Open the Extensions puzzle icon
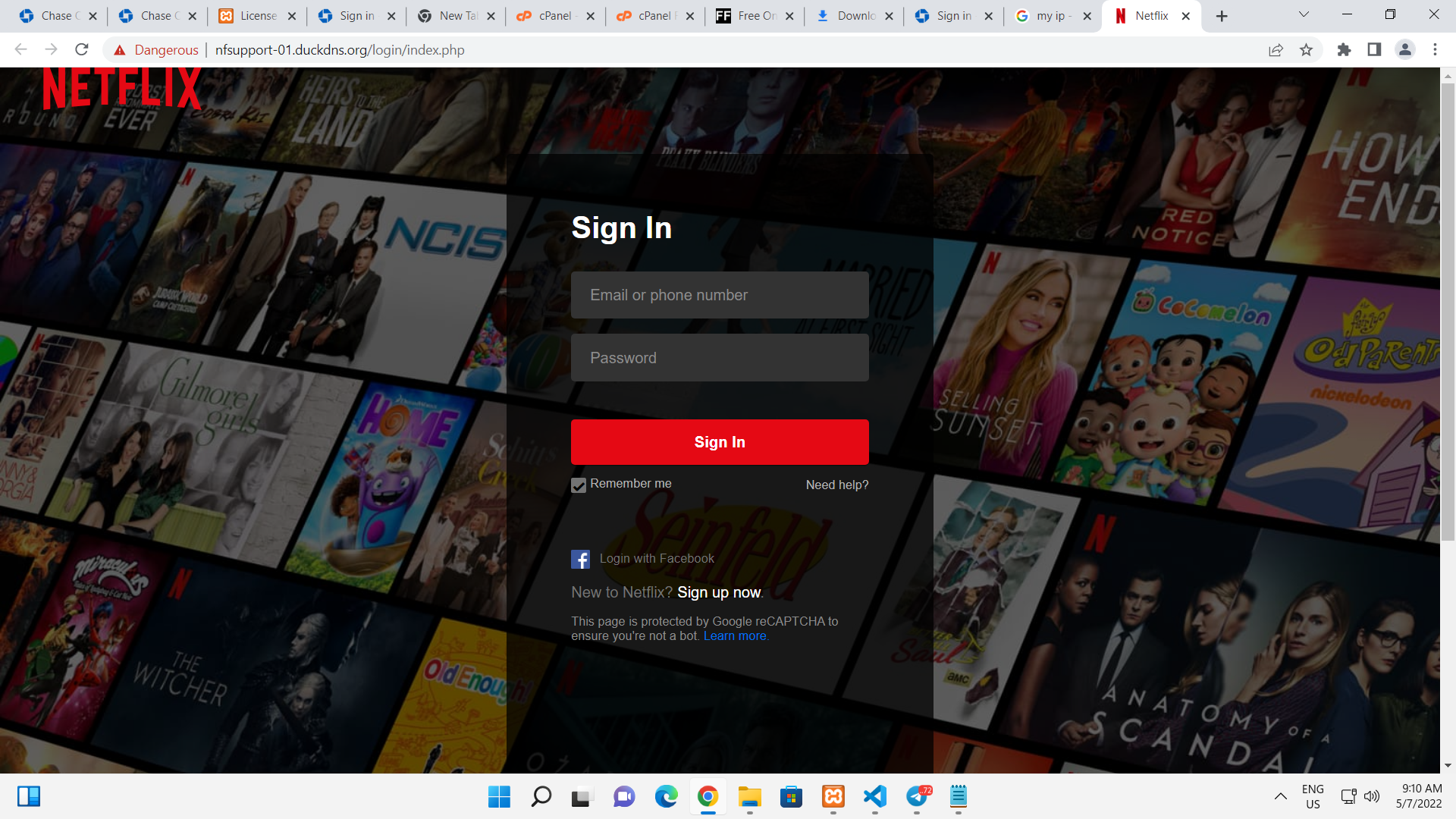The height and width of the screenshot is (819, 1456). pyautogui.click(x=1344, y=50)
